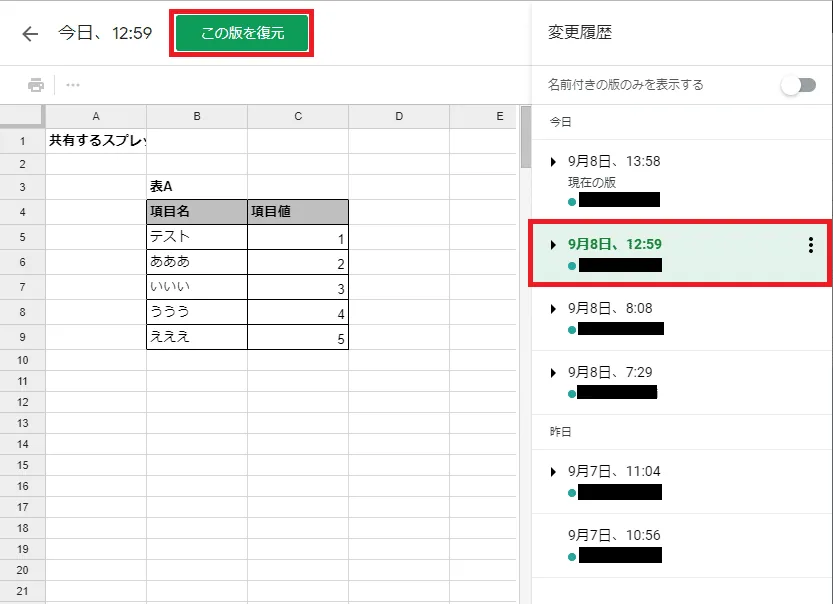
Task: Open more actions for 9月8日 12:59 version
Action: click(x=811, y=245)
